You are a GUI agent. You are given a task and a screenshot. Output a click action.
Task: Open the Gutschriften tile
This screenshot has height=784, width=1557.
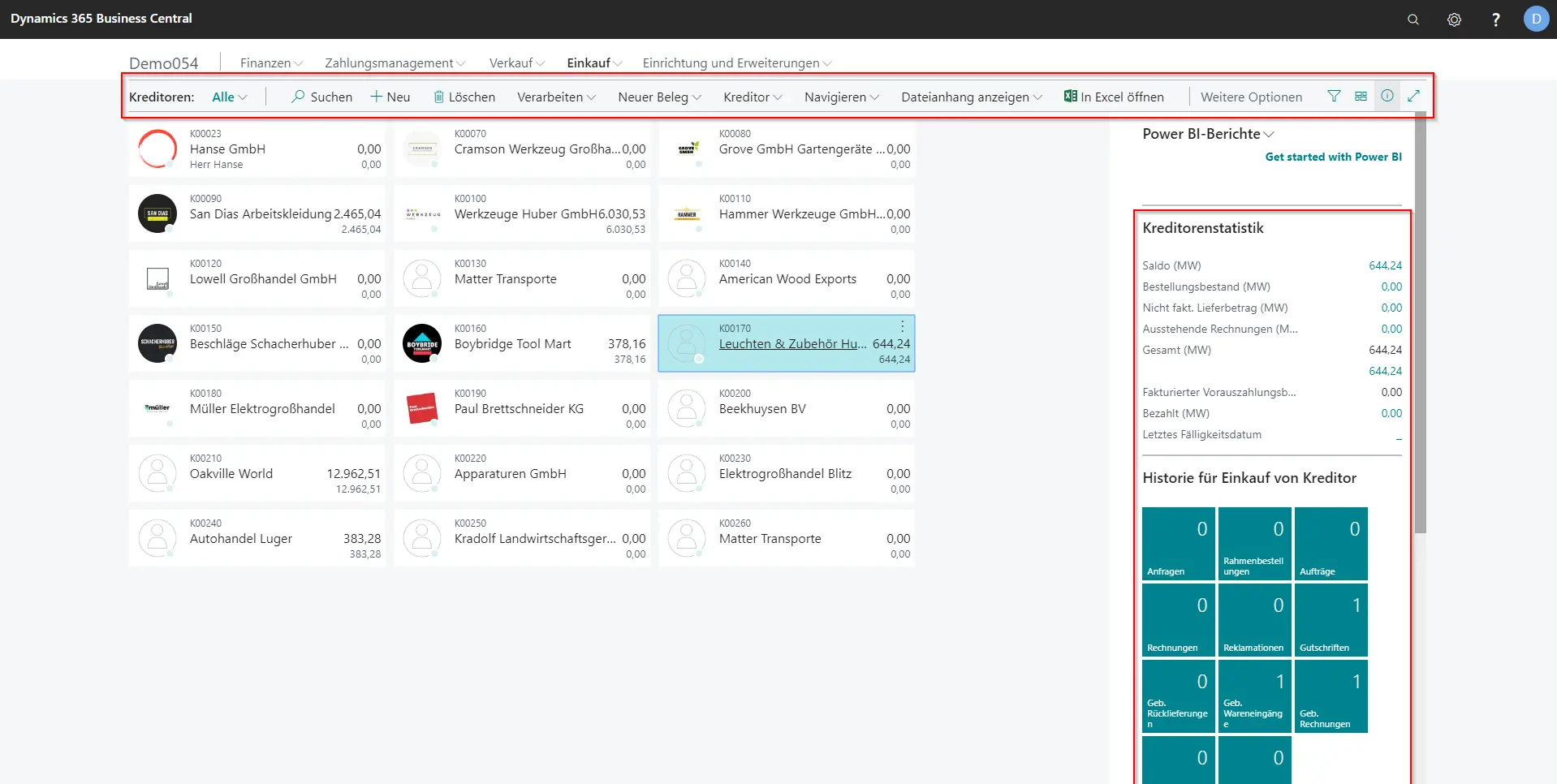pyautogui.click(x=1331, y=620)
